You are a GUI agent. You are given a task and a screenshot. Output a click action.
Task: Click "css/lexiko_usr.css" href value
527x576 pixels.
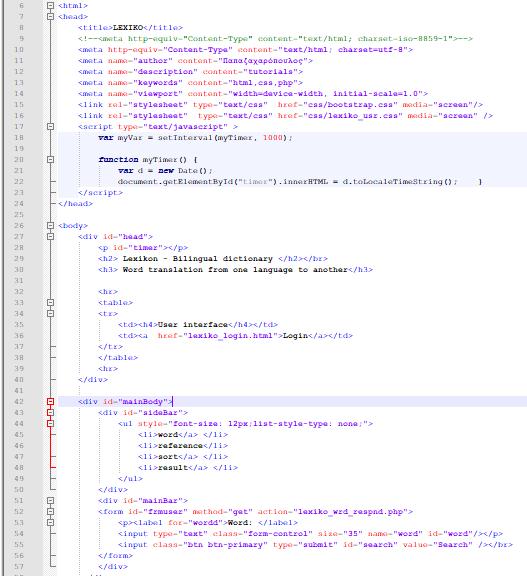[353, 116]
